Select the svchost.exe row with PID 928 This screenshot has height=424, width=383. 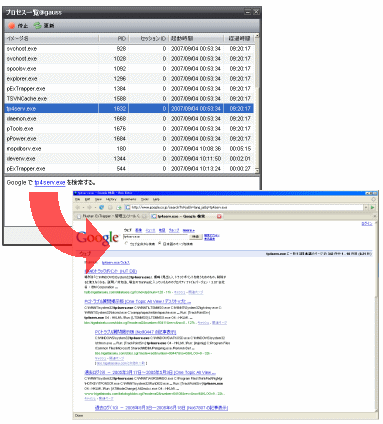pos(129,49)
